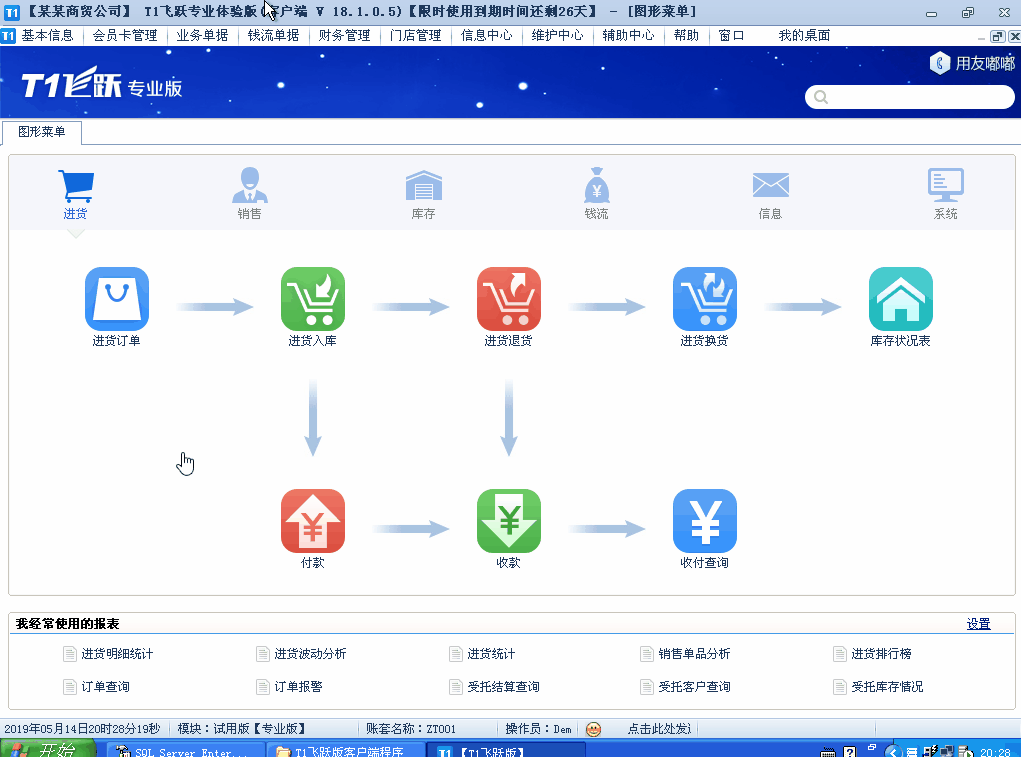1021x757 pixels.
Task: Open the 帮助 menu
Action: click(x=686, y=35)
